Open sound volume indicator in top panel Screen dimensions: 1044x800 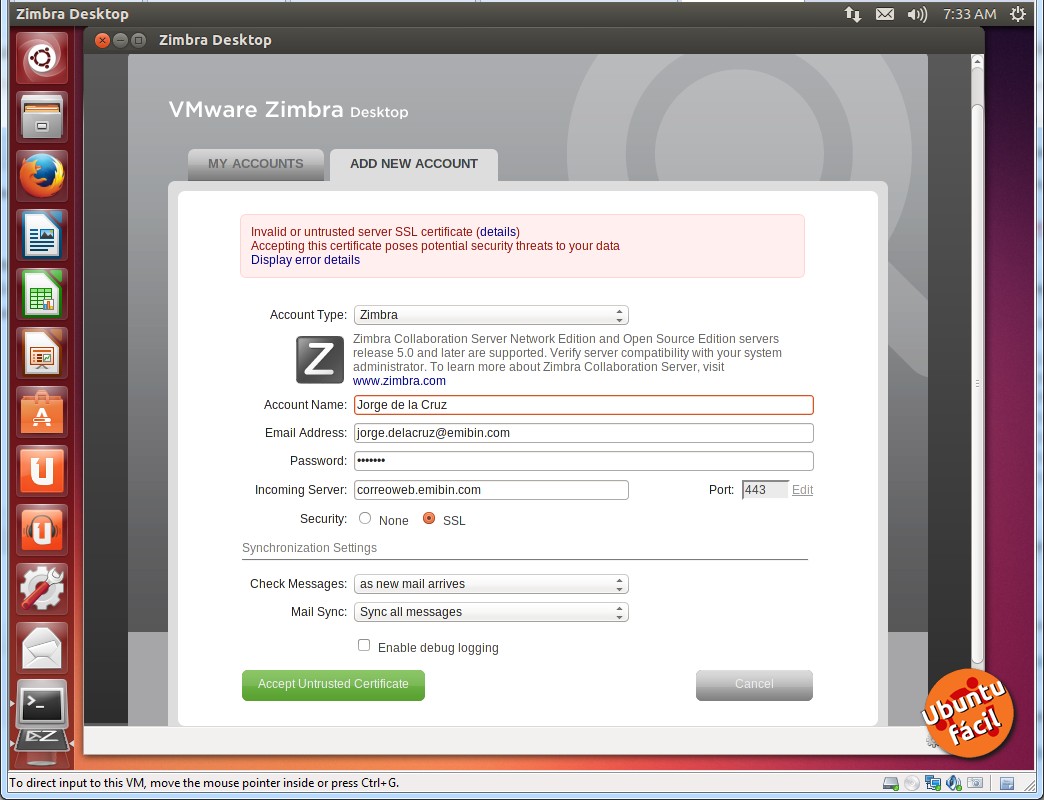[x=917, y=14]
